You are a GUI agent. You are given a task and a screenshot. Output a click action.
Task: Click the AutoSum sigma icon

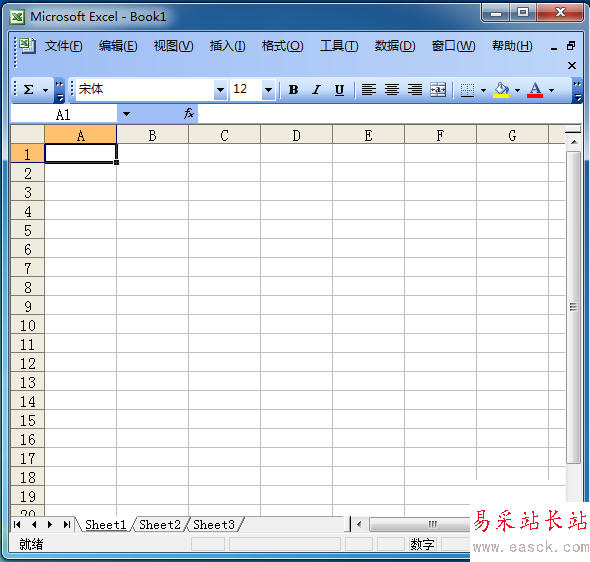click(x=29, y=90)
